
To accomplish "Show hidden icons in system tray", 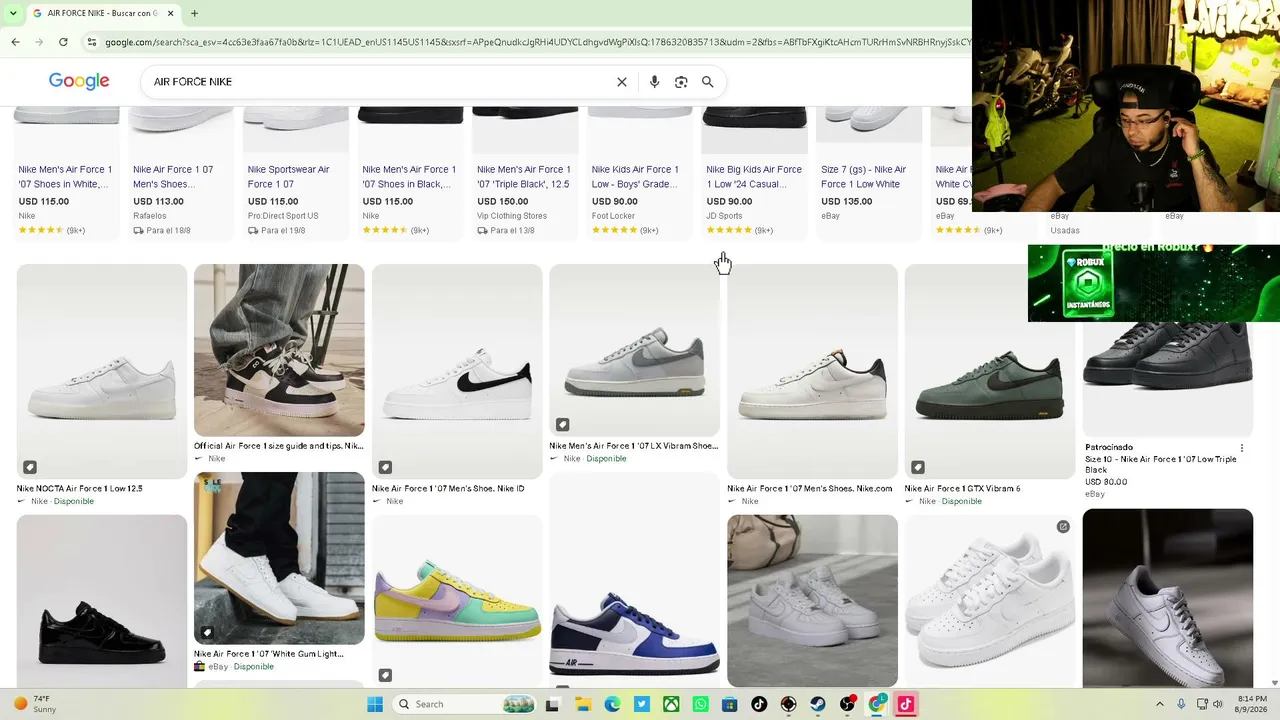I will point(1160,704).
